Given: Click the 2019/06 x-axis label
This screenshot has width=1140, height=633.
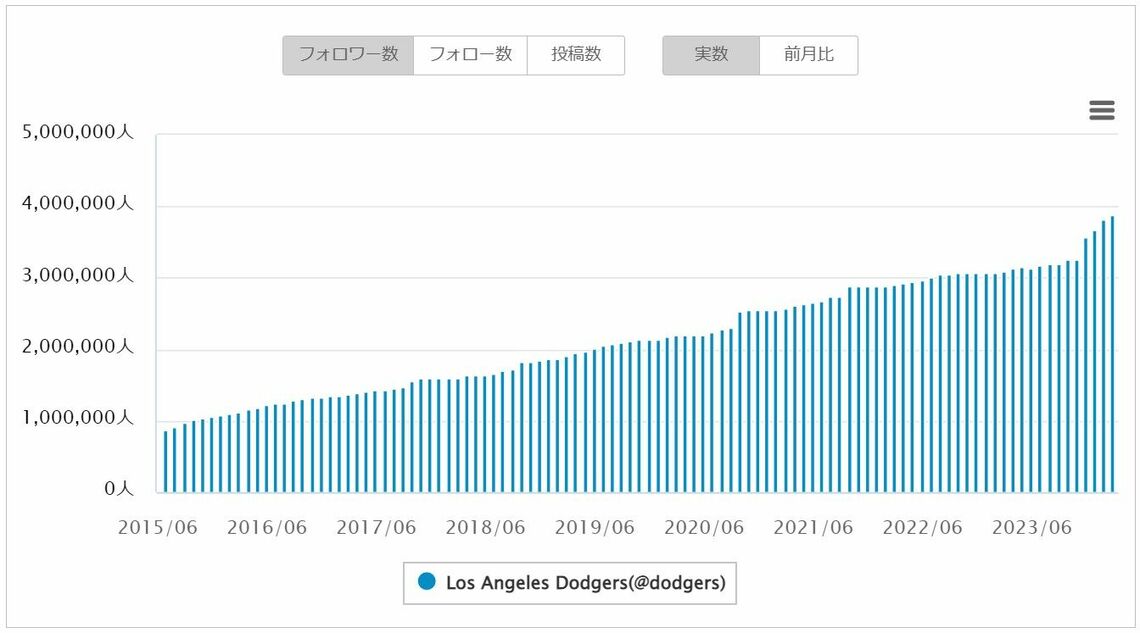Looking at the screenshot, I should click(x=595, y=528).
